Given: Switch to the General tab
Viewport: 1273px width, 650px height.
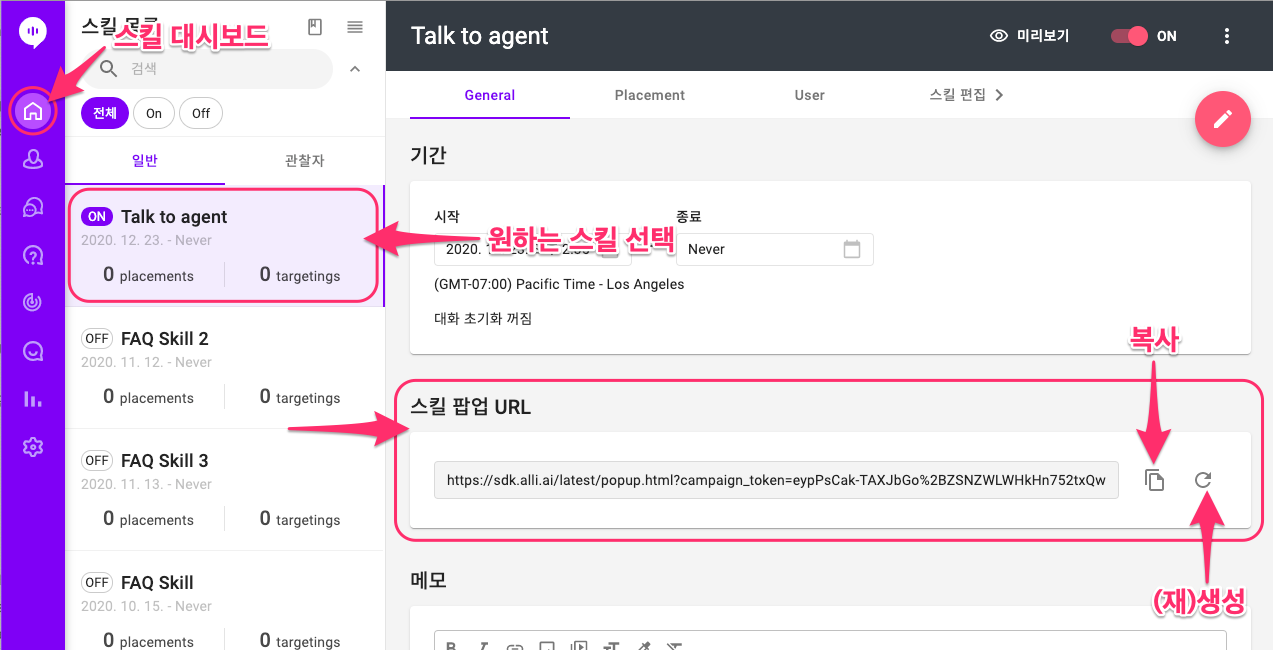Looking at the screenshot, I should point(490,95).
